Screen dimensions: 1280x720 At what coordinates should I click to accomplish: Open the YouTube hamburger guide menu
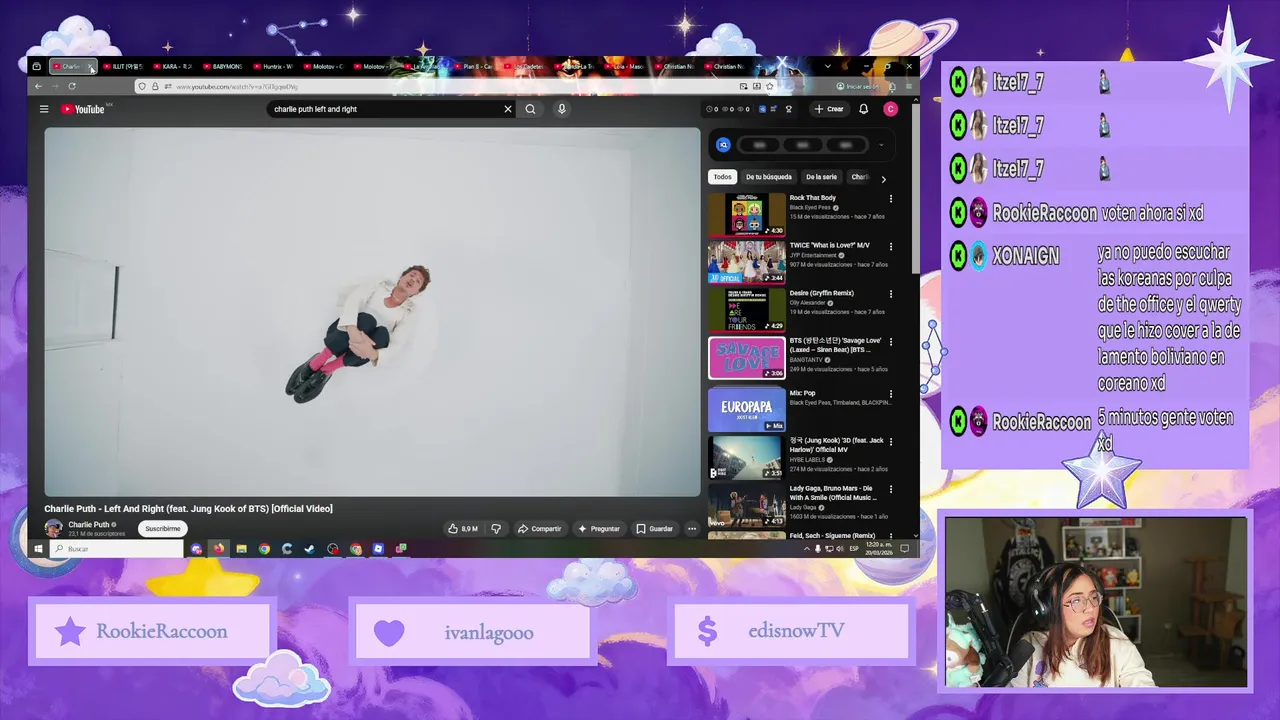click(44, 109)
